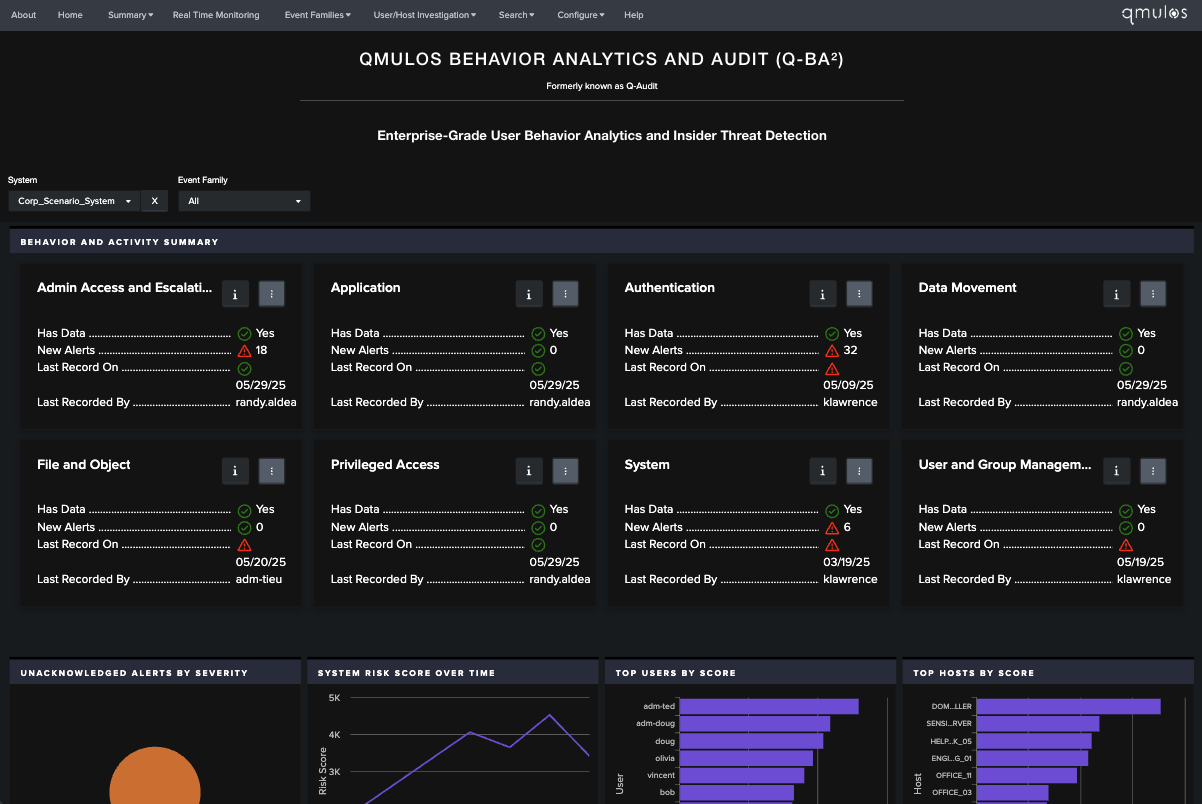1202x804 pixels.
Task: Click the File and Object card title
Action: [84, 465]
